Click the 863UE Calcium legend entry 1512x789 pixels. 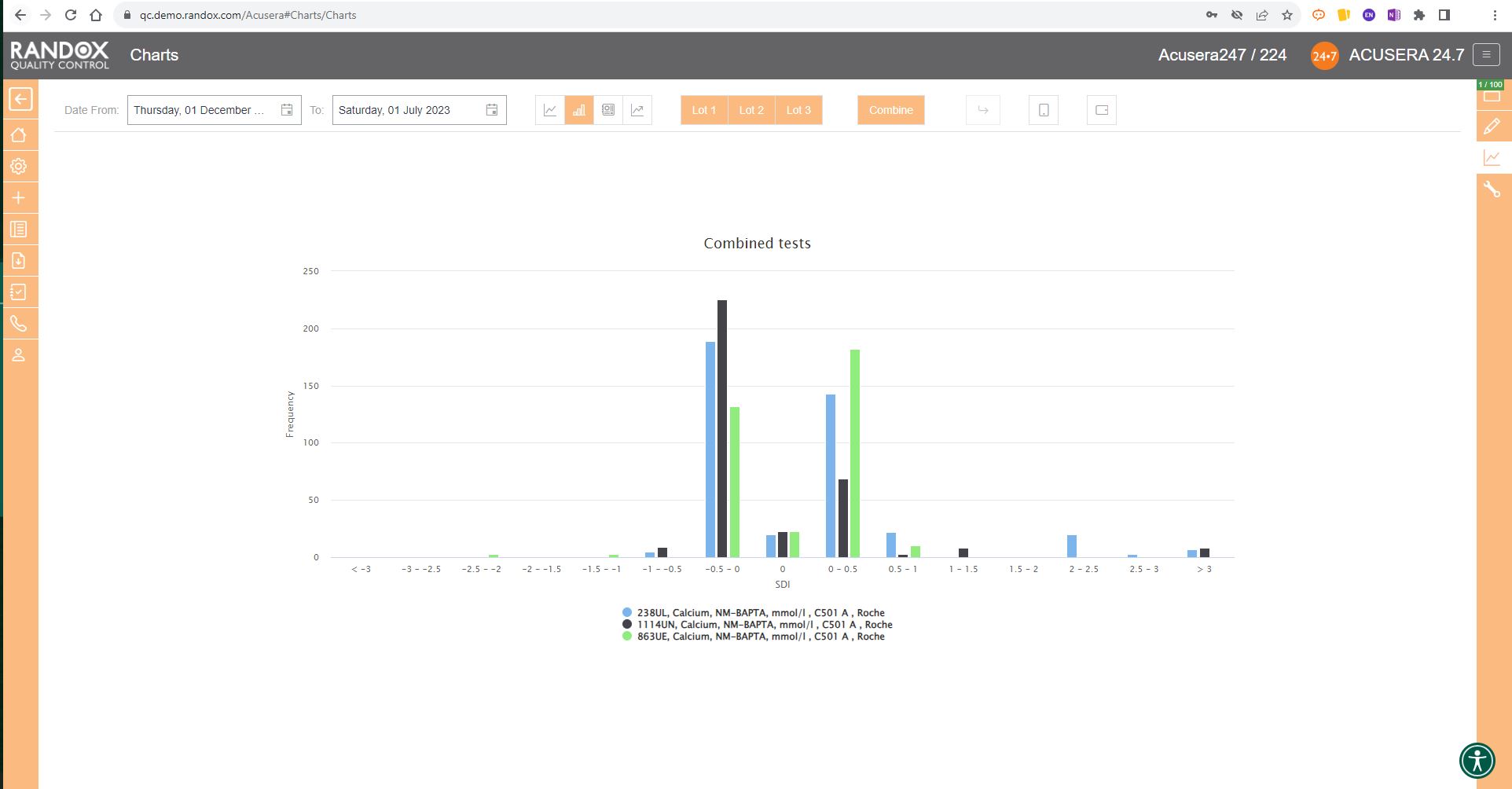point(760,637)
